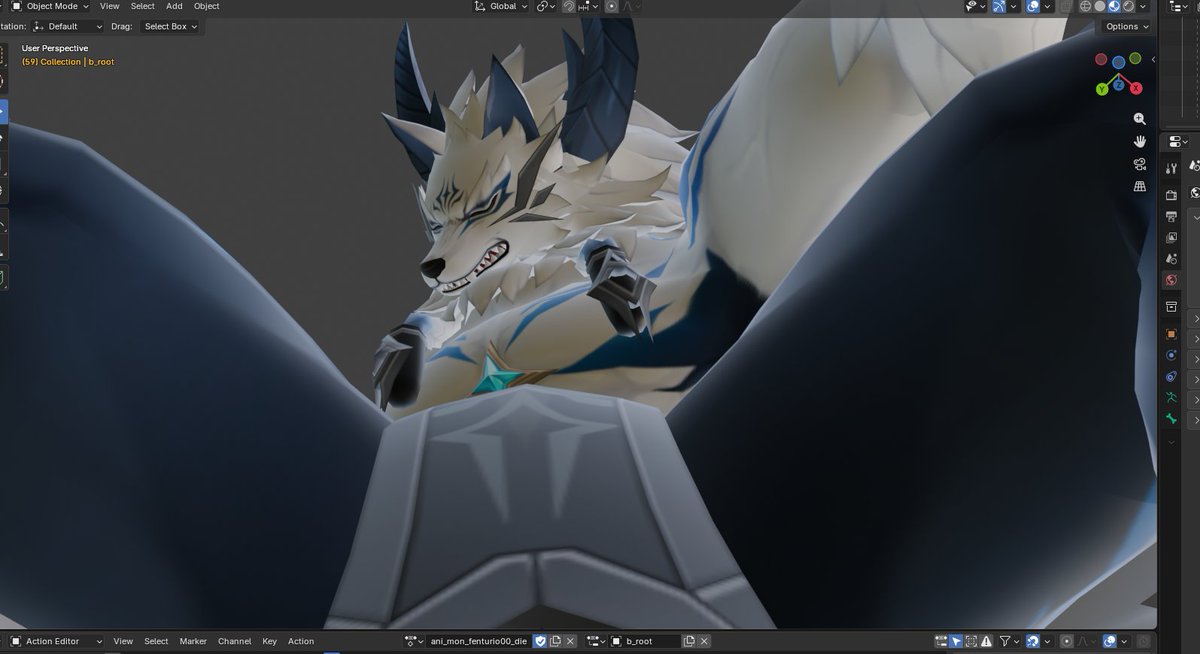The height and width of the screenshot is (654, 1200).
Task: Toggle proportional editing in viewport header
Action: pyautogui.click(x=611, y=6)
